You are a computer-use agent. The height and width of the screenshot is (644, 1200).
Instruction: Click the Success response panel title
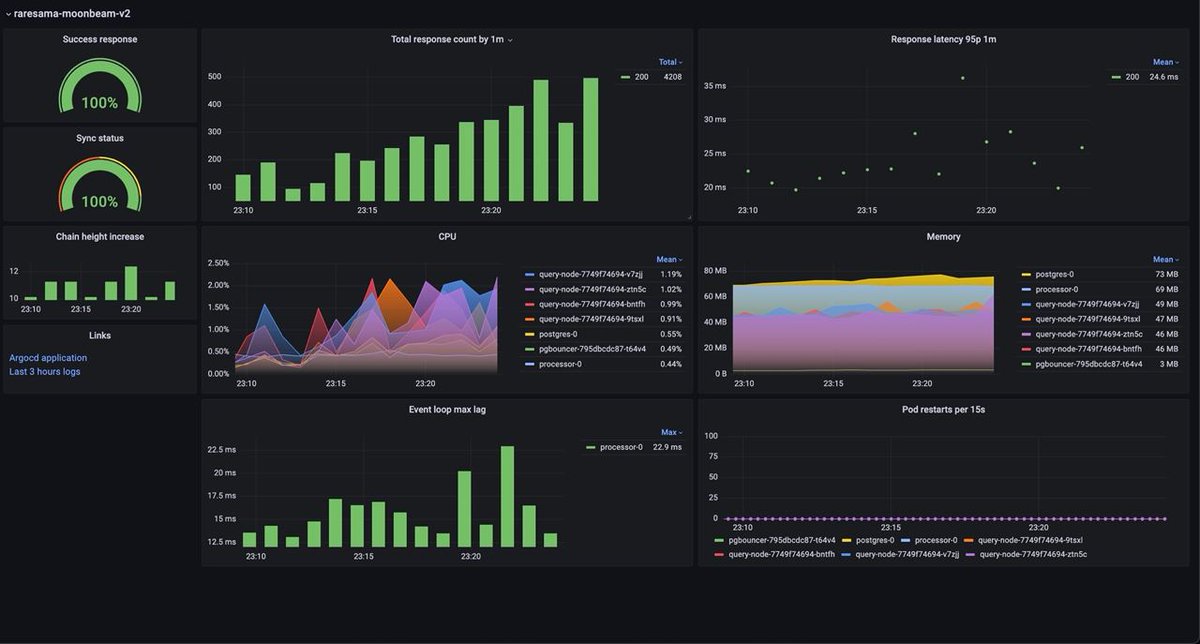100,40
